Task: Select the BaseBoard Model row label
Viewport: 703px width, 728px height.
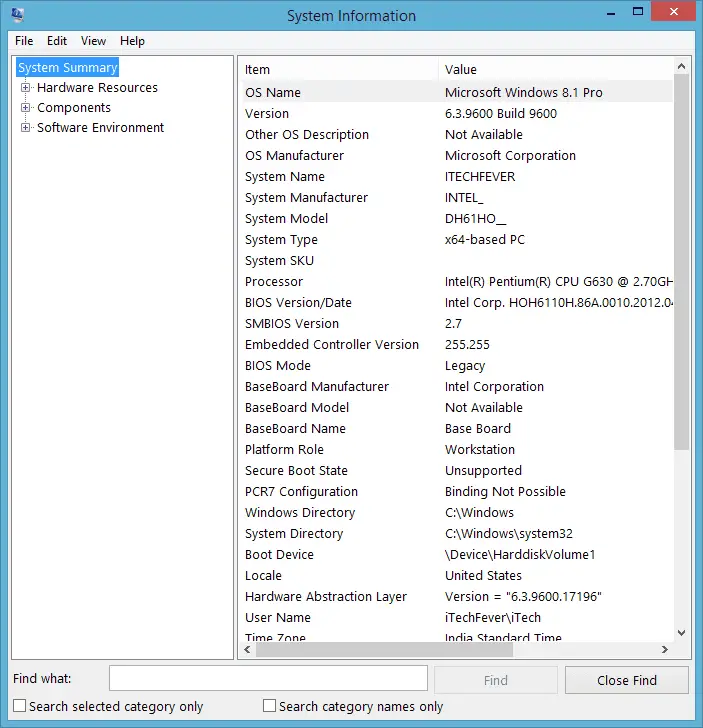Action: click(297, 407)
